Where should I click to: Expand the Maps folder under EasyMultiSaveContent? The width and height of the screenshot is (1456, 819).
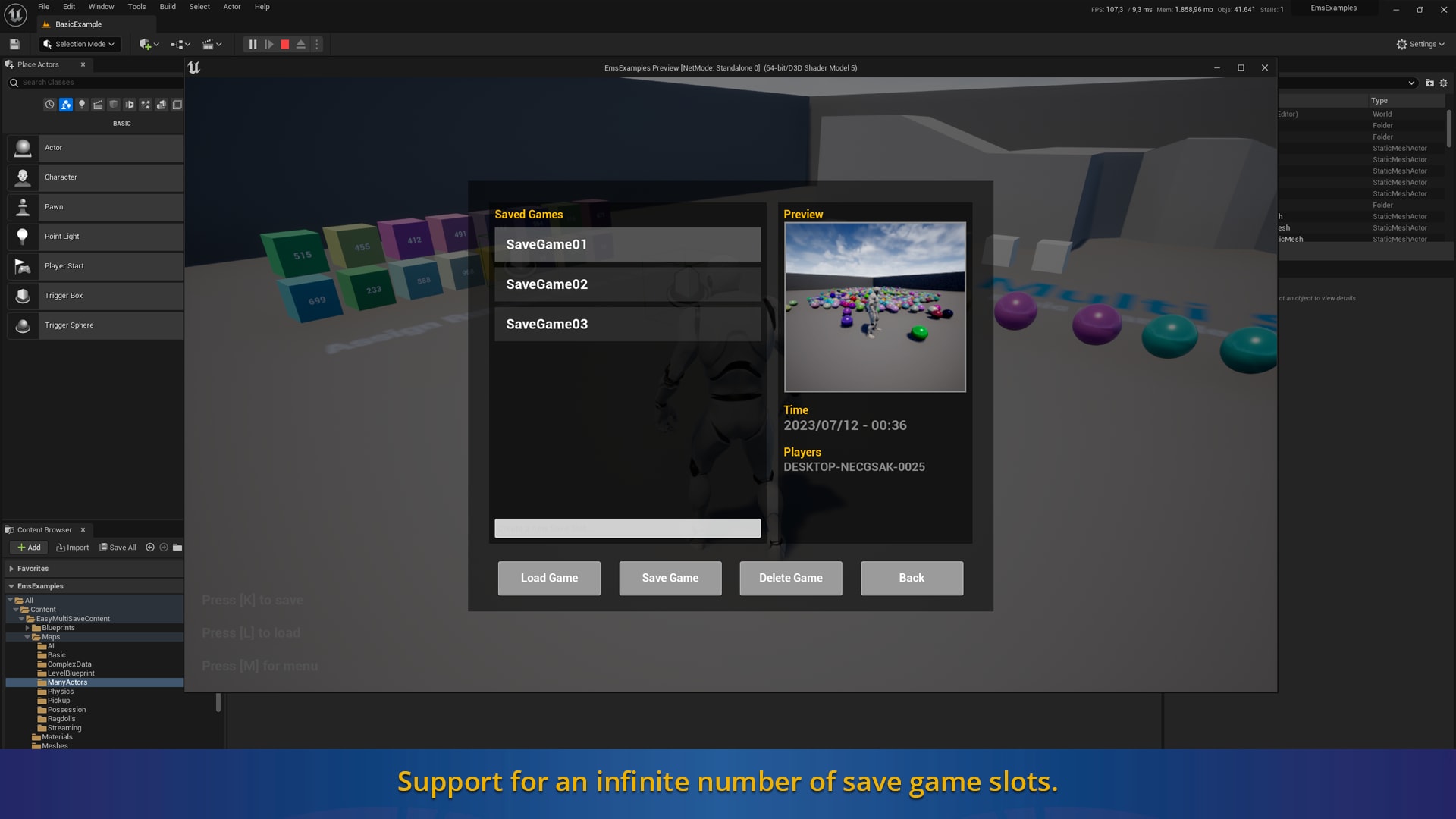(29, 636)
